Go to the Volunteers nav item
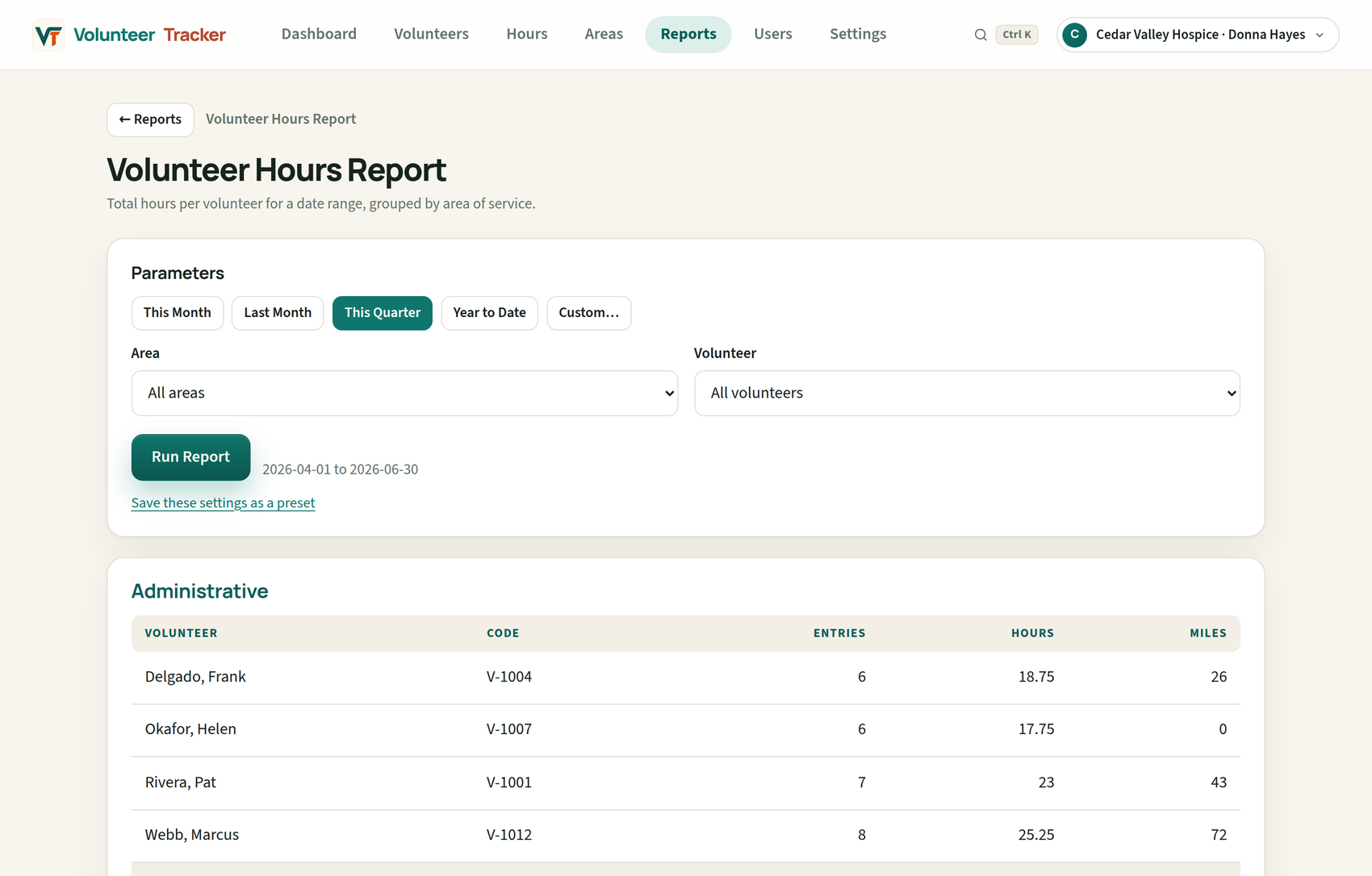This screenshot has width=1372, height=876. point(431,34)
